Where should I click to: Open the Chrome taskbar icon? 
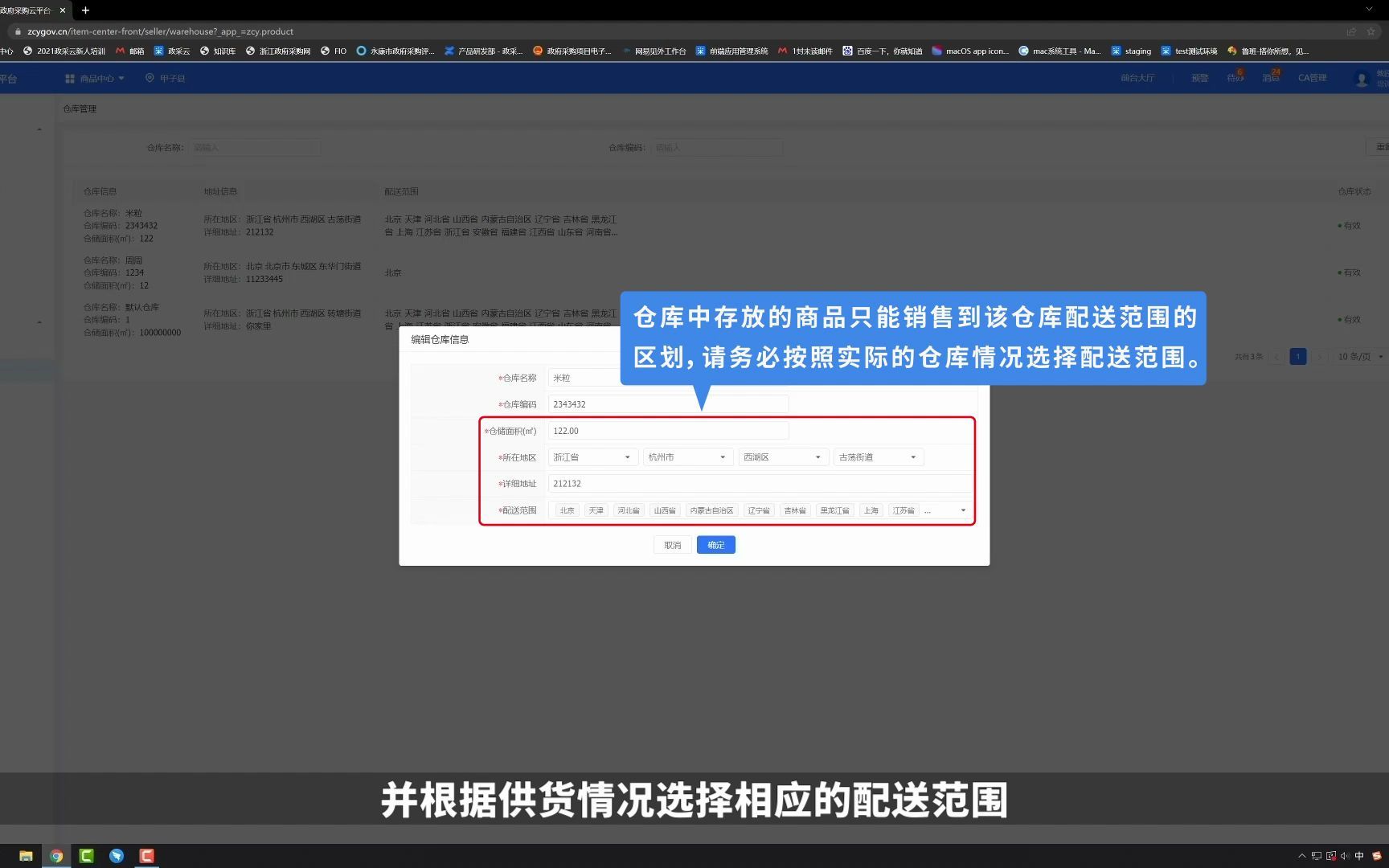pyautogui.click(x=56, y=856)
